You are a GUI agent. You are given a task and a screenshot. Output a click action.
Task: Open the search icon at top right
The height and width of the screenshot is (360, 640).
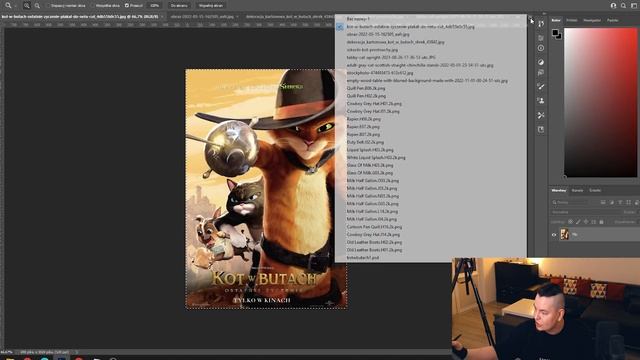pyautogui.click(x=623, y=6)
